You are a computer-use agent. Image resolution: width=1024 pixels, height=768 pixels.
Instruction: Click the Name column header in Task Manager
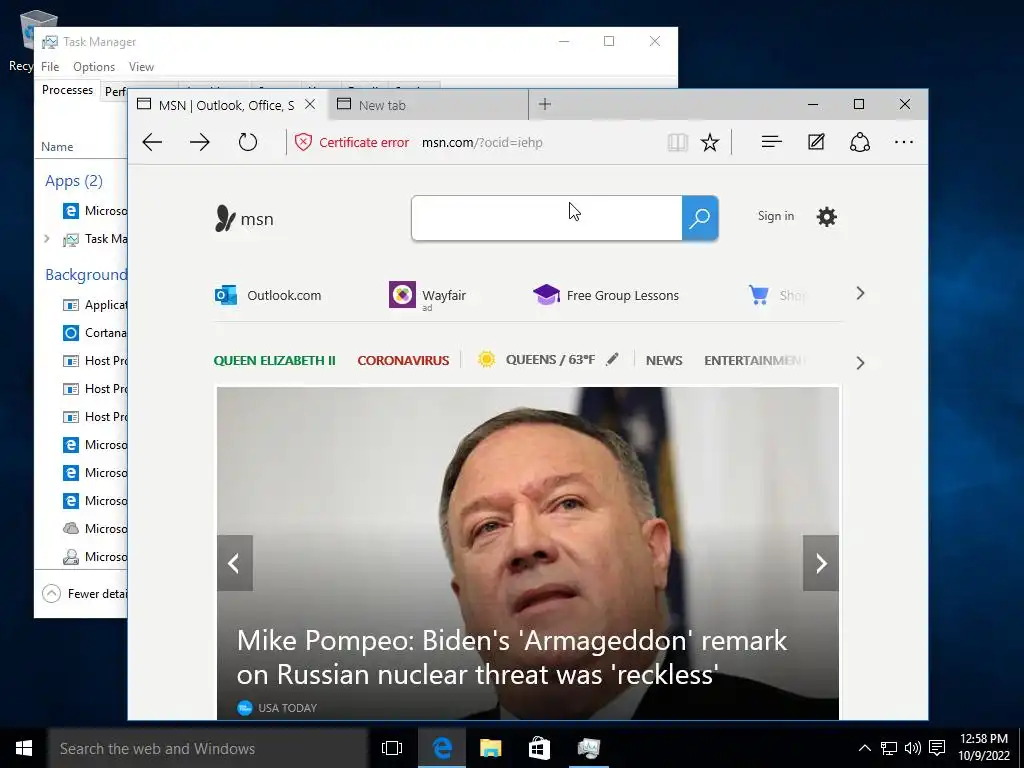[57, 147]
